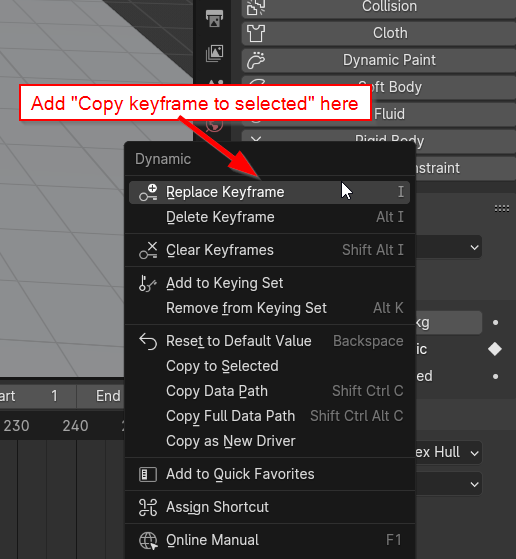Select Copy Full Data Path
This screenshot has width=516, height=559.
[269, 416]
